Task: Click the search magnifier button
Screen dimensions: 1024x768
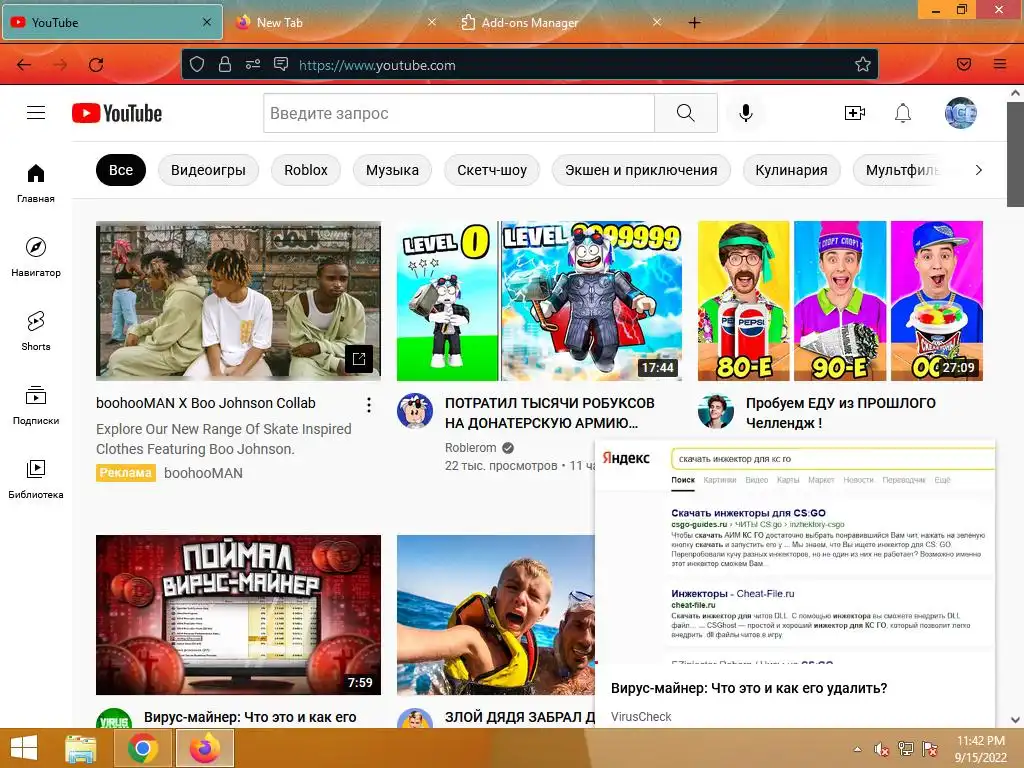Action: 686,113
